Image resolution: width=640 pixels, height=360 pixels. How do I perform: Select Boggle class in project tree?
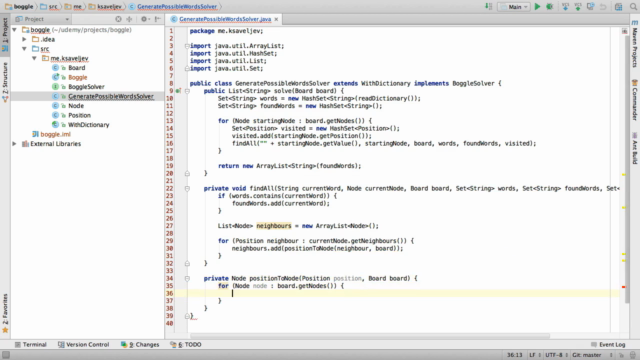pos(78,77)
